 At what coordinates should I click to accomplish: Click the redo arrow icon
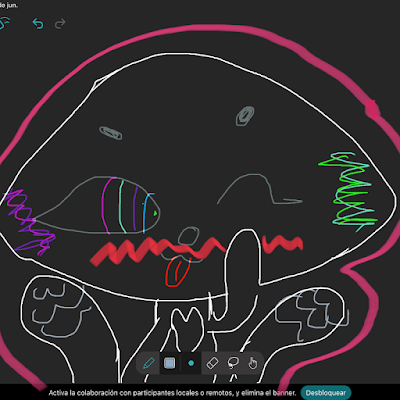pyautogui.click(x=60, y=24)
